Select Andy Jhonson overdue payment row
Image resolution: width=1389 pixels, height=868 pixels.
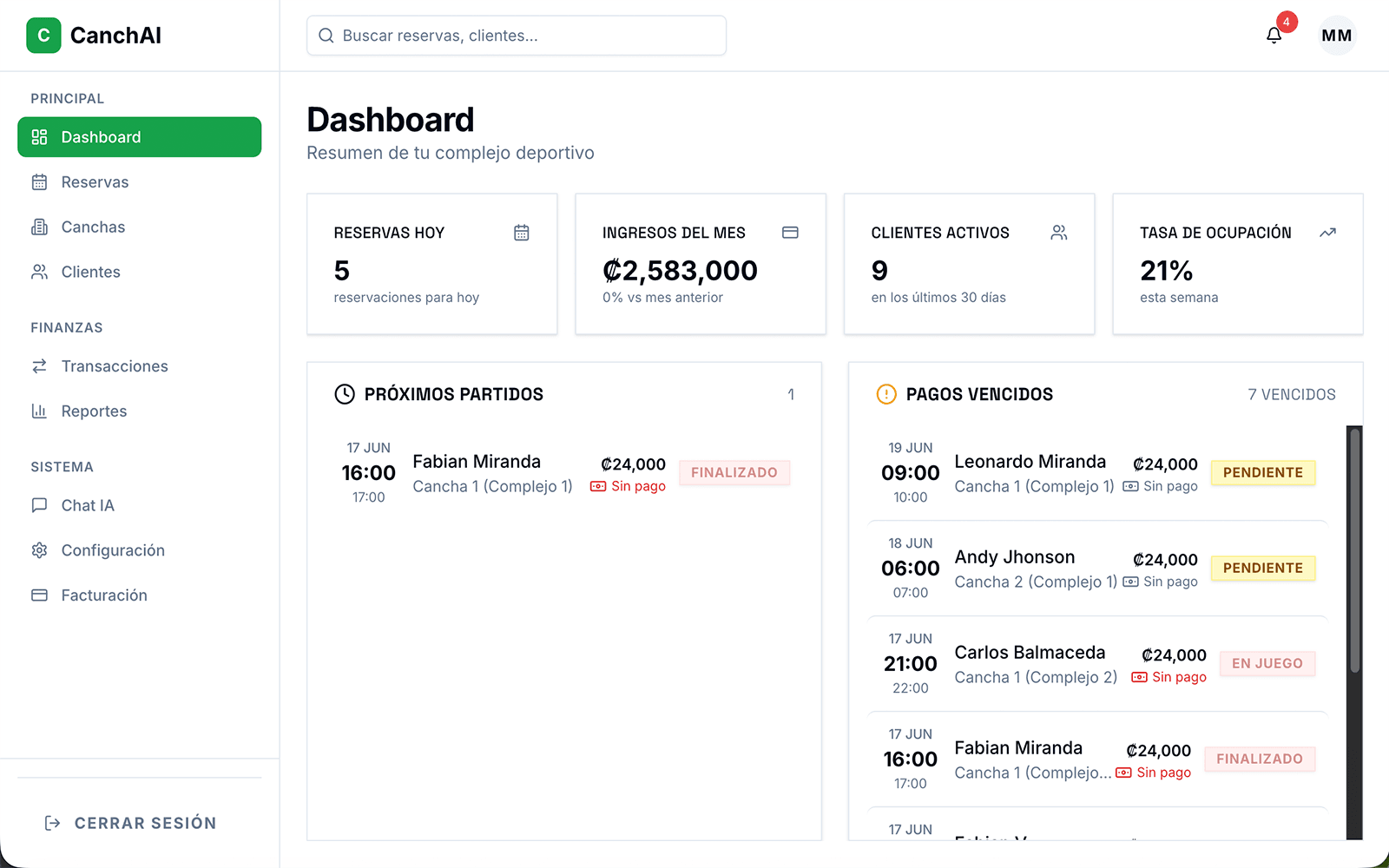coord(1098,568)
